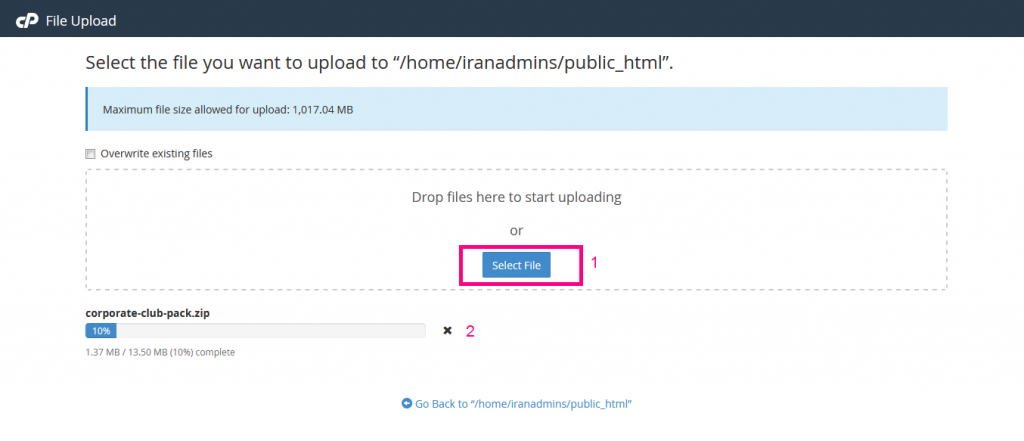Click the maximum file size info banner
The width and height of the screenshot is (1024, 441).
[516, 109]
